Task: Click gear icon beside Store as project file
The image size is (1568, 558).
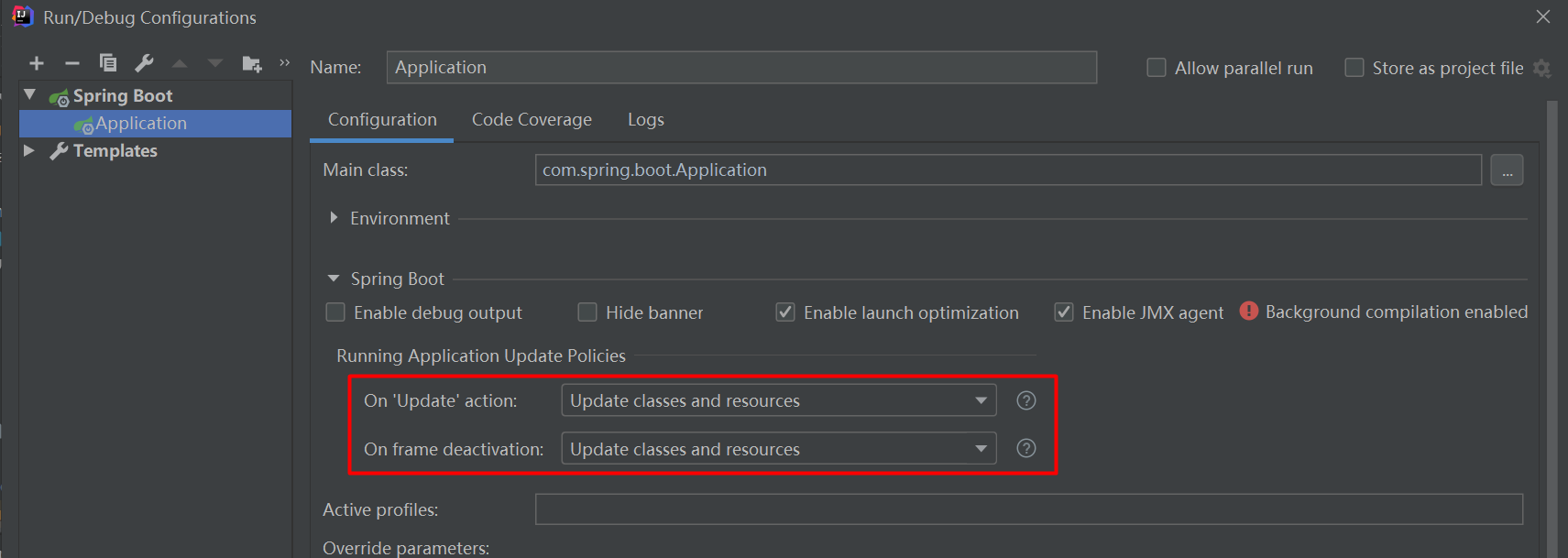Action: coord(1542,69)
